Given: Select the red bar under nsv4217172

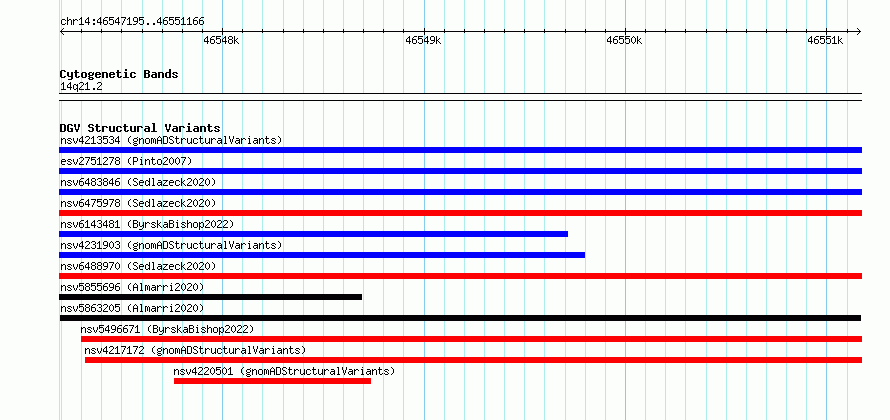Looking at the screenshot, I should tap(473, 360).
